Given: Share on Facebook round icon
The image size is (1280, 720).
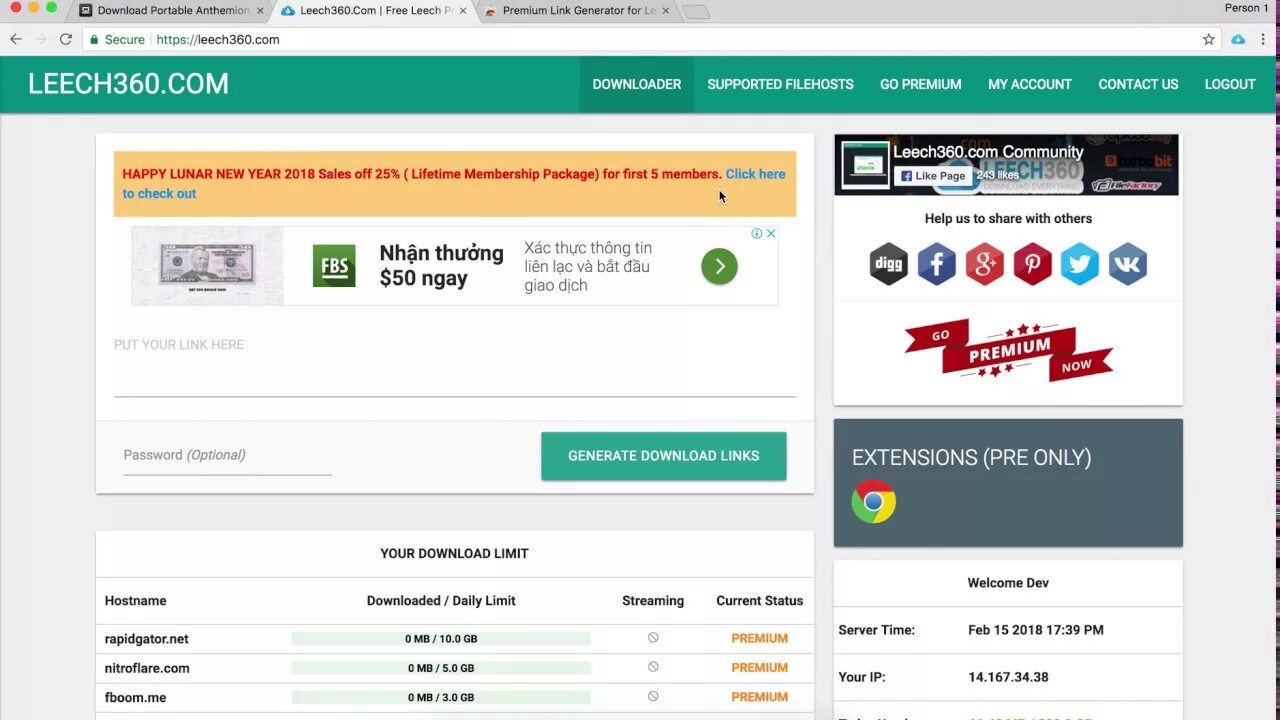Looking at the screenshot, I should [937, 264].
